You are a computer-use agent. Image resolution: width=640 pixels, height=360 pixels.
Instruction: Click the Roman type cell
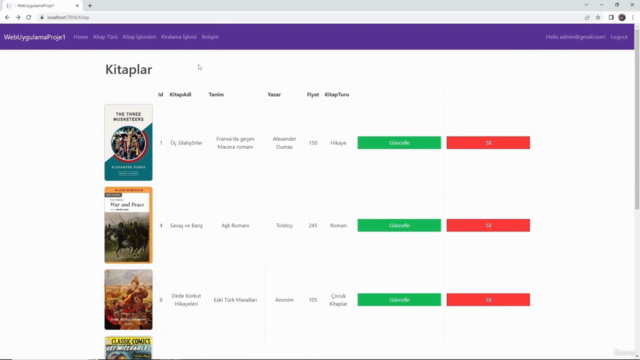click(x=338, y=225)
